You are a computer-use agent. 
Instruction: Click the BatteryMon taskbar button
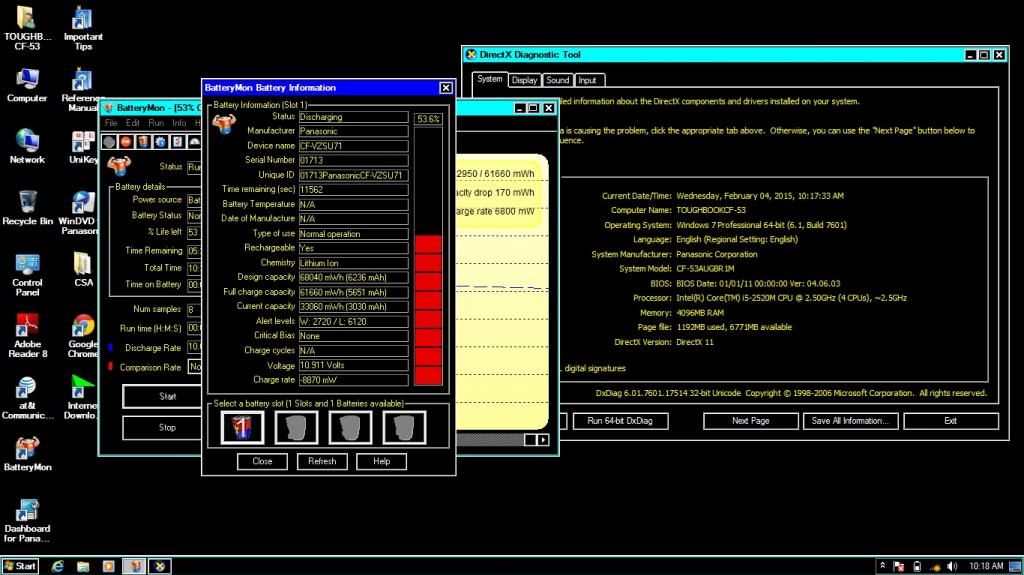[x=134, y=567]
